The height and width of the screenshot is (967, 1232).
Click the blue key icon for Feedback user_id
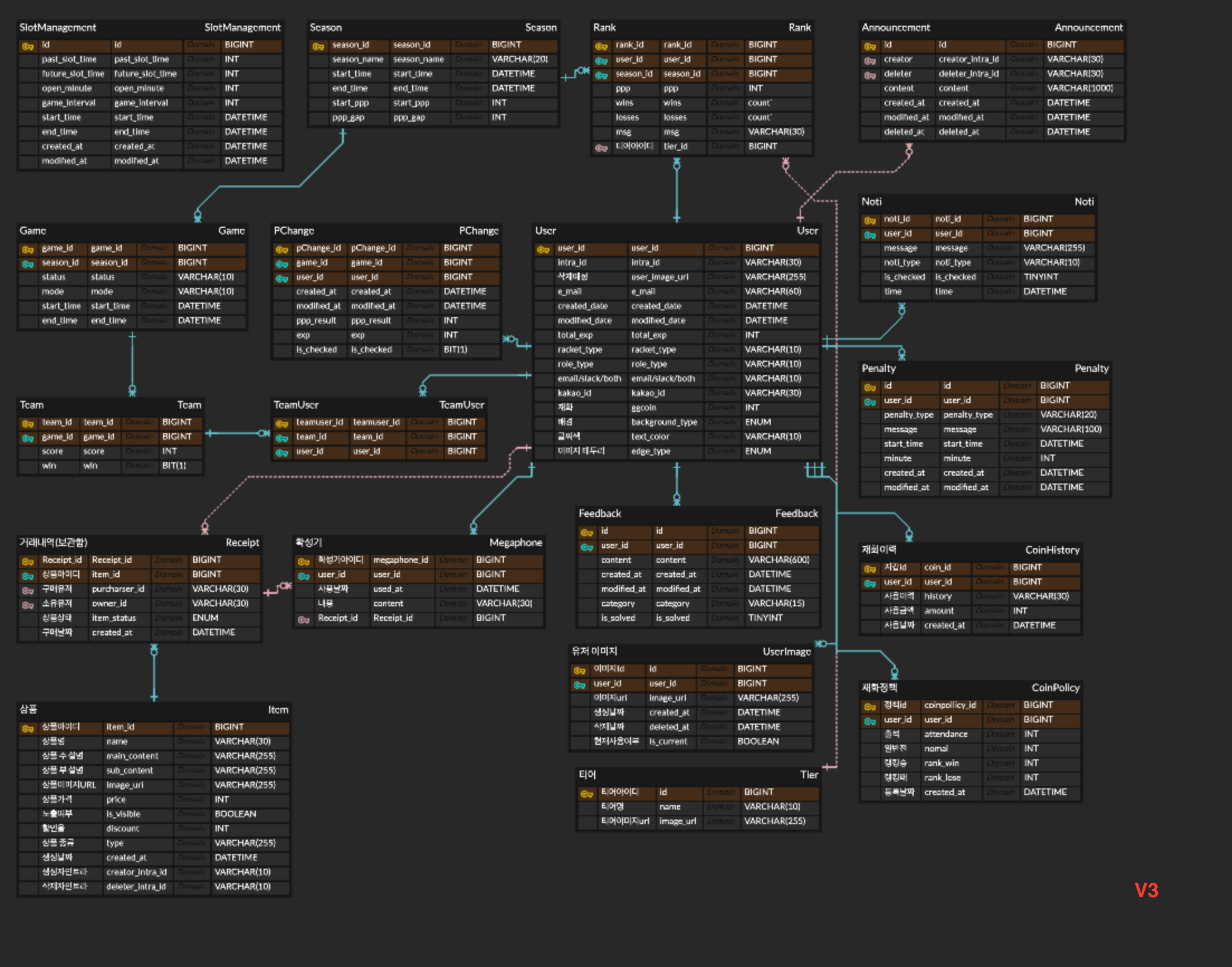(x=586, y=547)
